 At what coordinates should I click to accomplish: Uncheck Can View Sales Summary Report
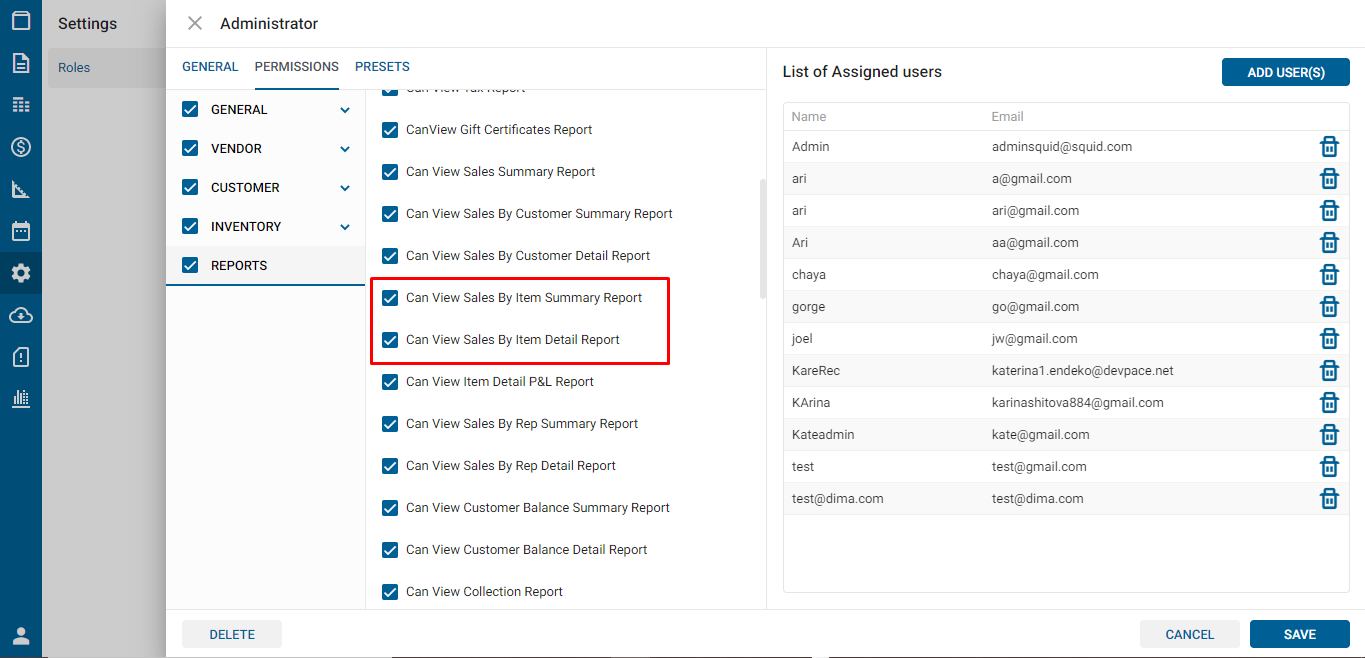point(391,172)
